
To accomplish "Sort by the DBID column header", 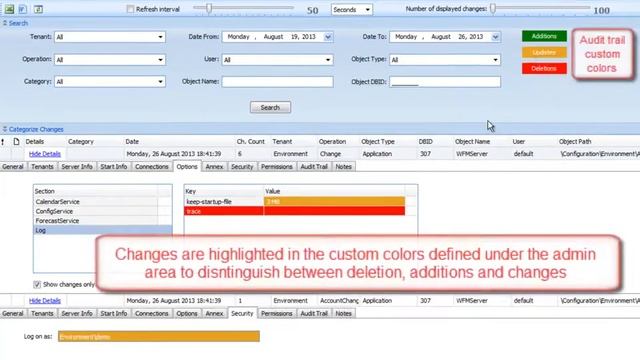I will coord(426,142).
